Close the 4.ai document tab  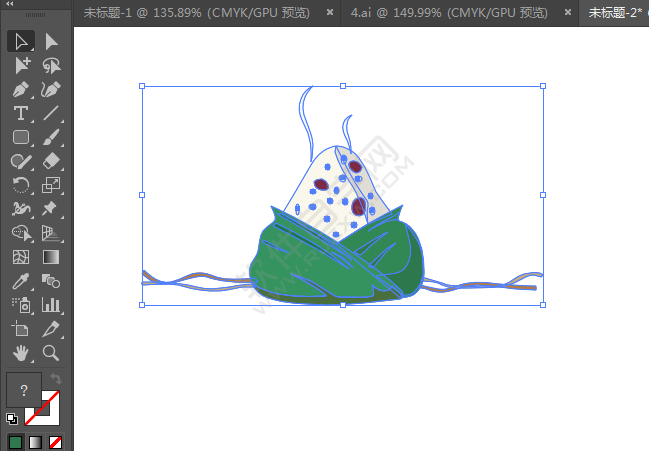pos(568,13)
